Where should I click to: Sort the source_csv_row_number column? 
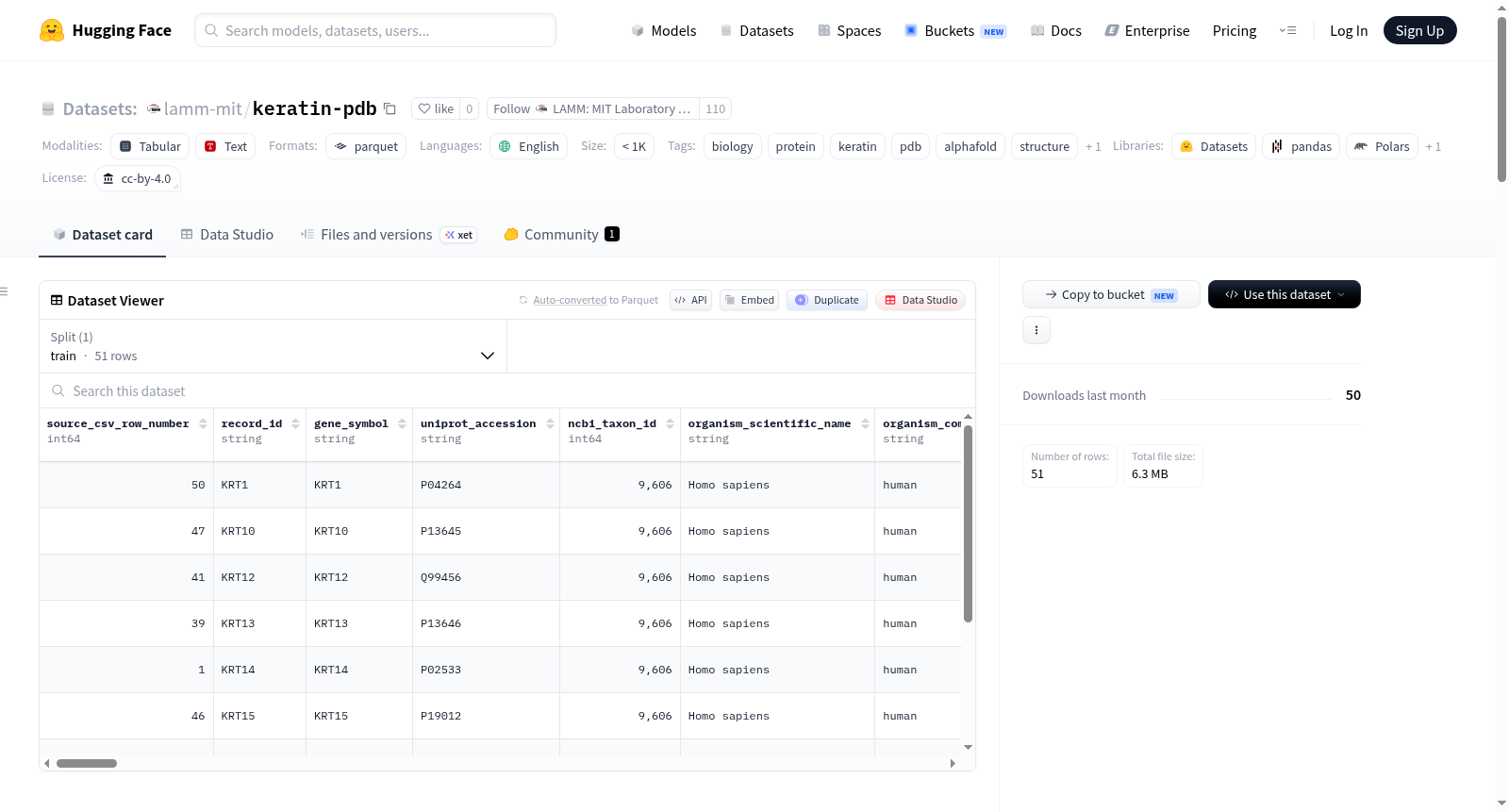tap(203, 424)
